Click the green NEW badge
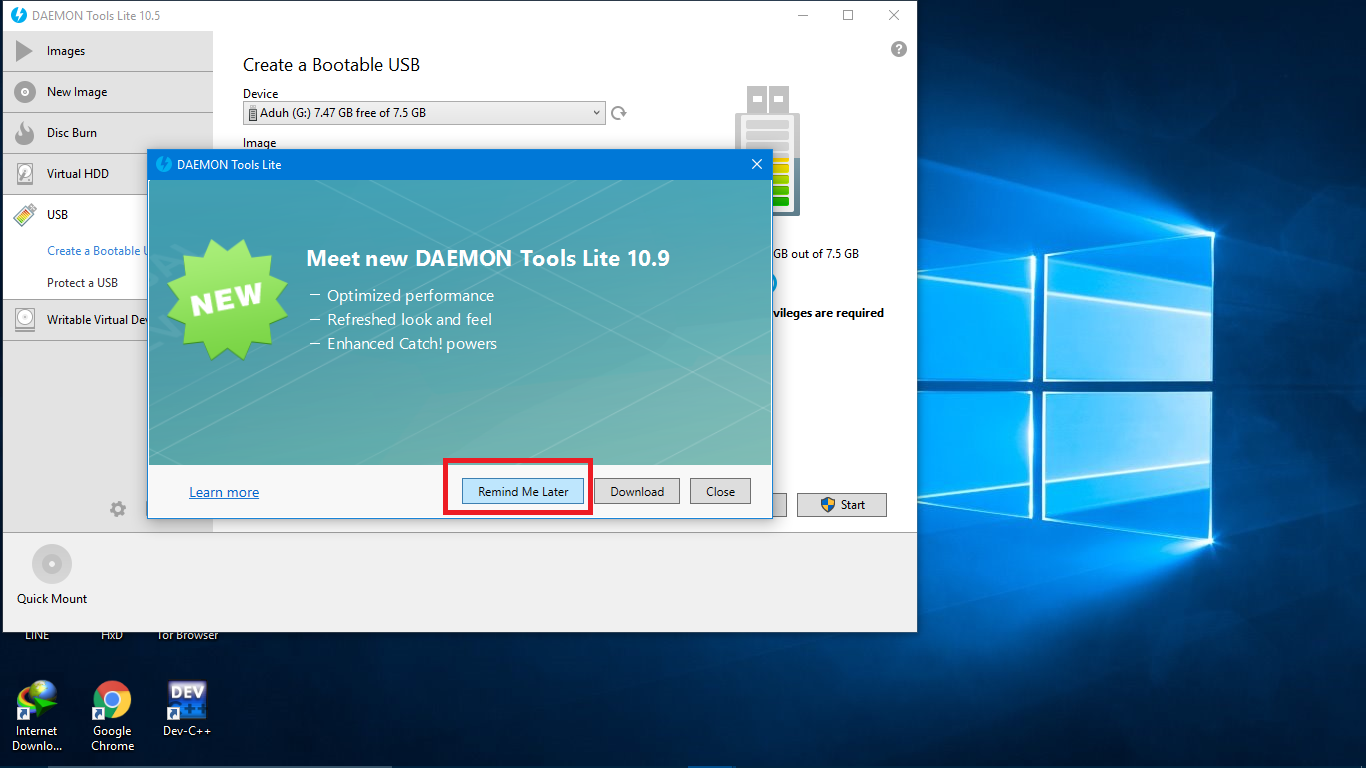This screenshot has width=1366, height=768. click(226, 298)
